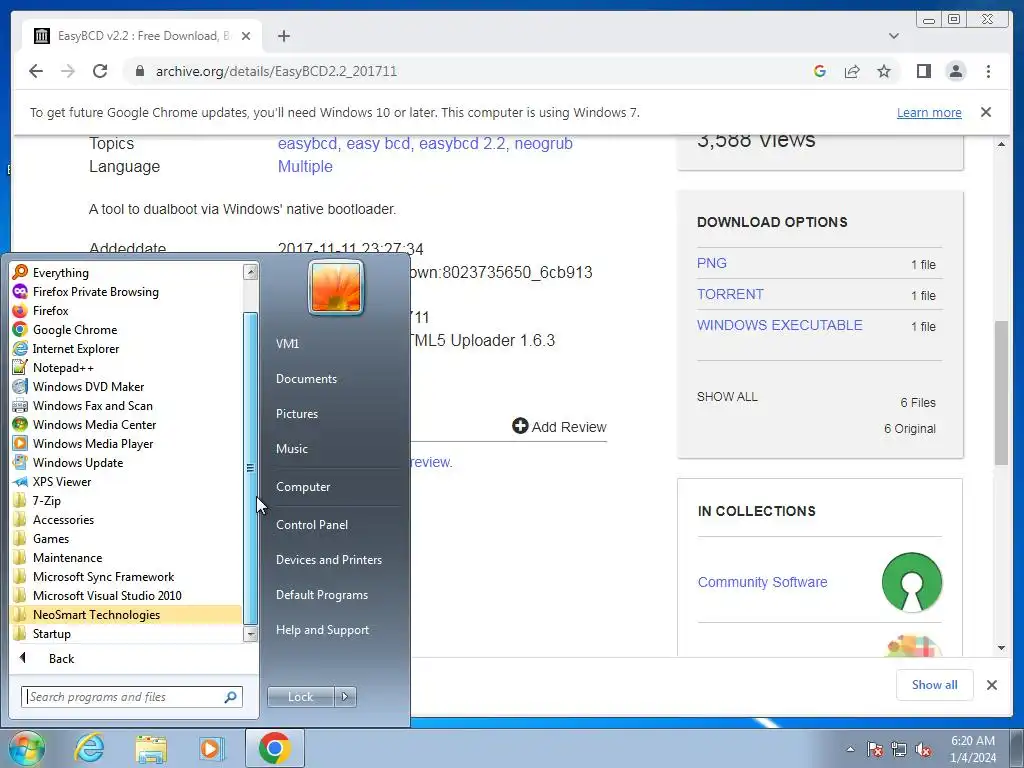
Task: Expand the Games folder
Action: [50, 538]
